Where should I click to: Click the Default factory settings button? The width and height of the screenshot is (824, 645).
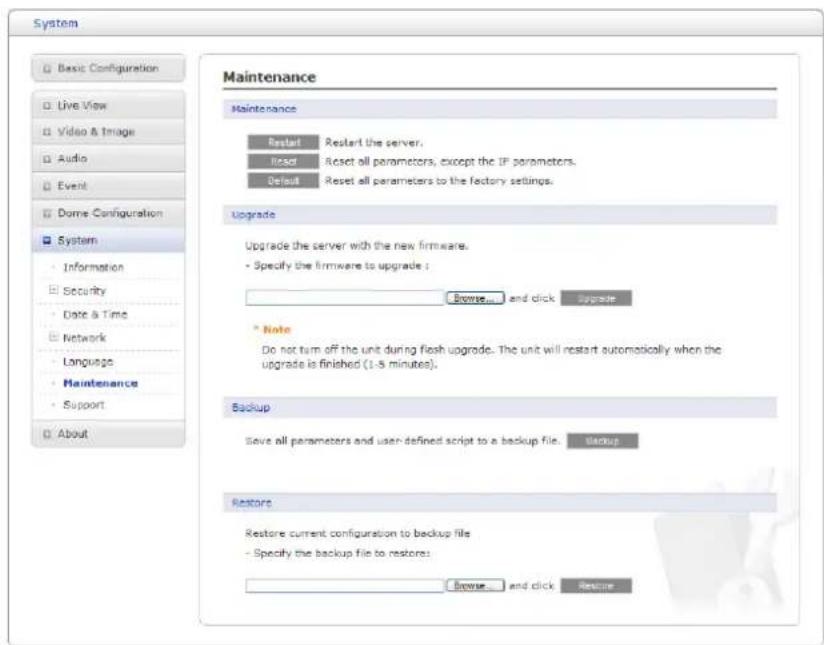coord(283,181)
